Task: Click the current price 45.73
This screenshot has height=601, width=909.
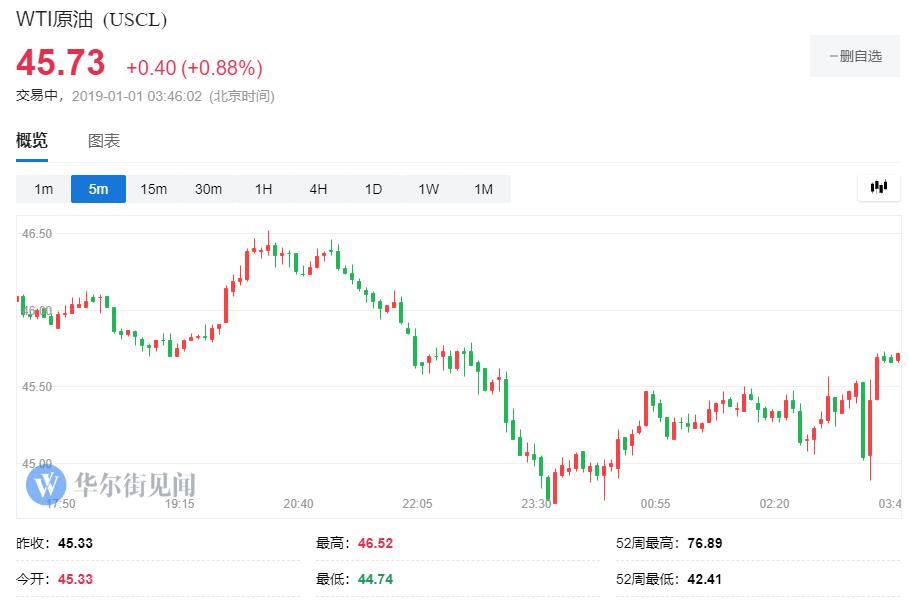Action: (x=60, y=64)
